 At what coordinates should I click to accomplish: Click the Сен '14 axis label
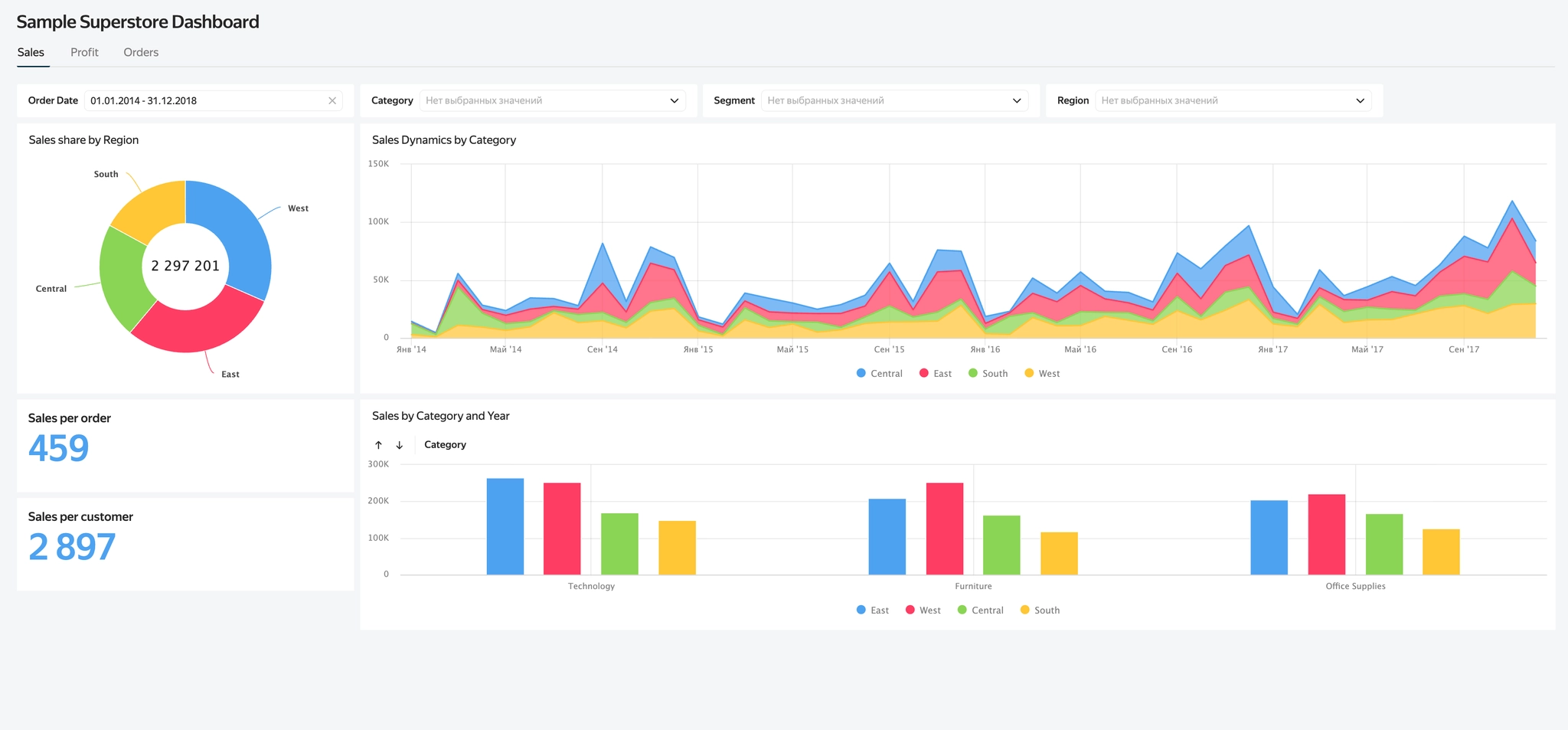[603, 349]
